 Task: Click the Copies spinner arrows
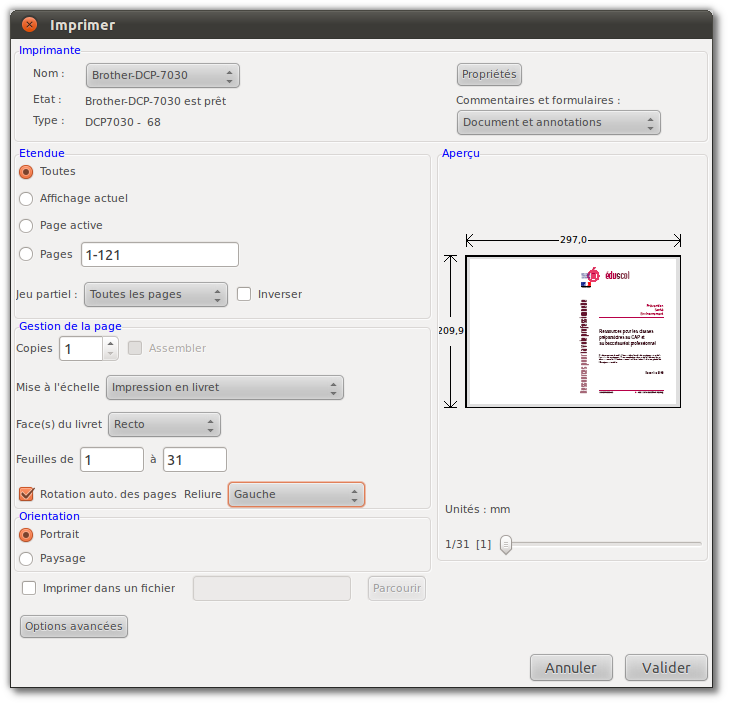click(111, 348)
